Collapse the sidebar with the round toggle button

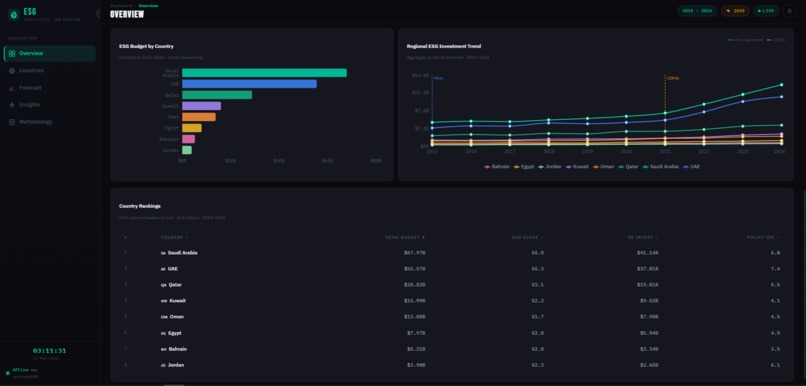[98, 13]
